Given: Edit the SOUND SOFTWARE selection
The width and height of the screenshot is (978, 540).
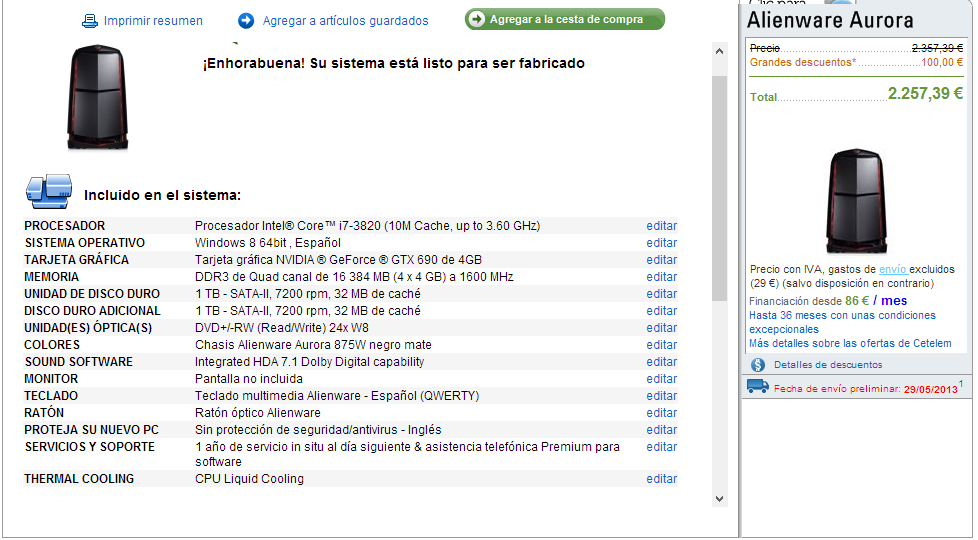Looking at the screenshot, I should click(x=662, y=362).
